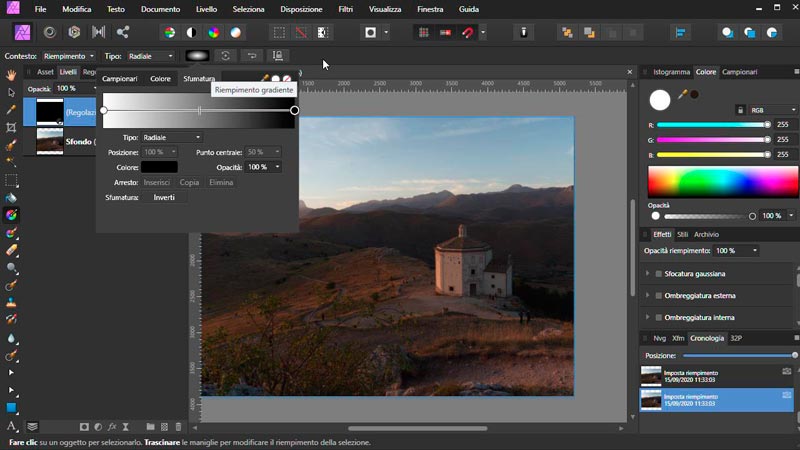This screenshot has width=800, height=450.
Task: Open the RGB color model dropdown
Action: tap(773, 110)
